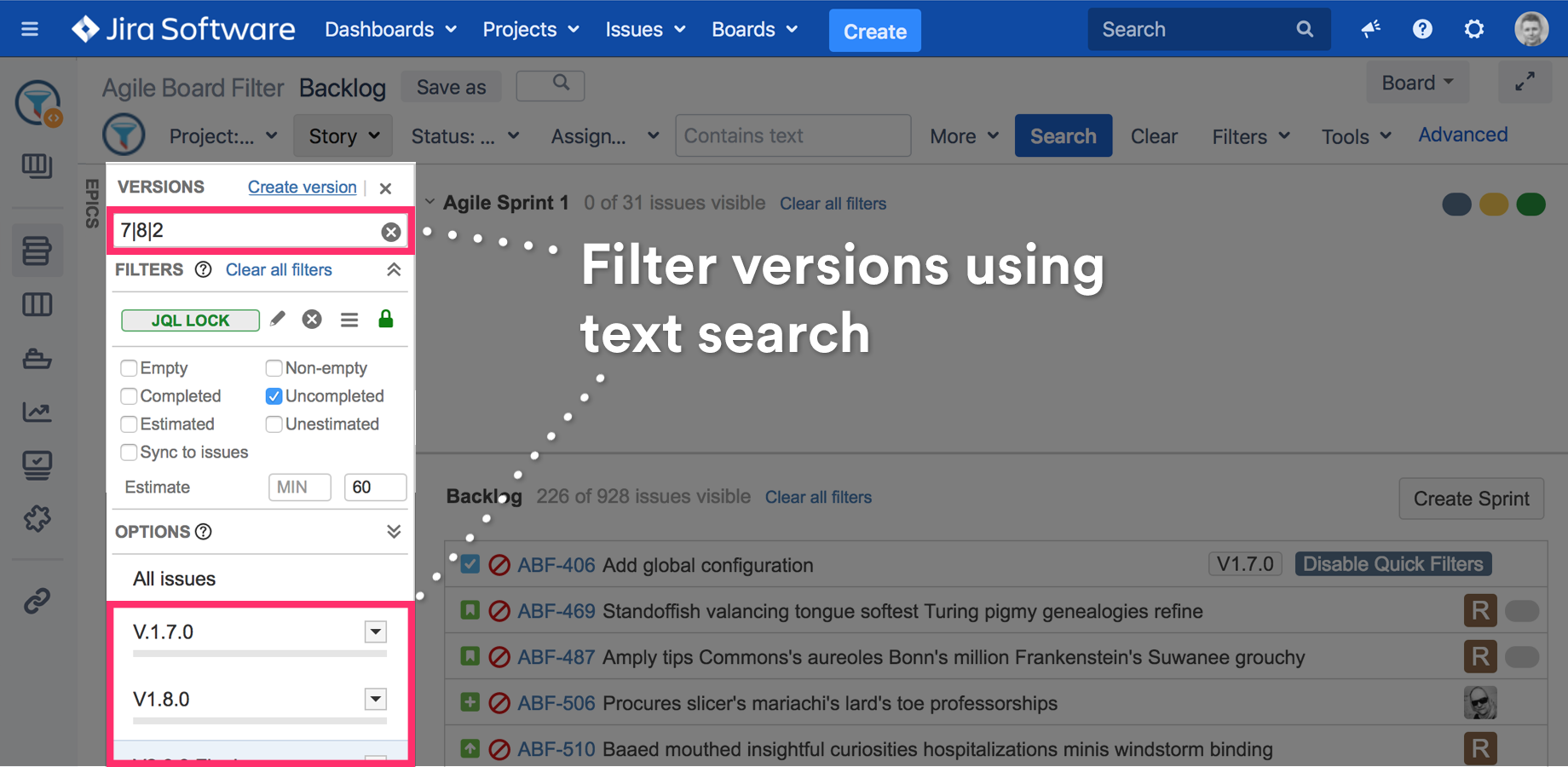Screen dimensions: 1568x767
Task: Open the Boards menu in navigation bar
Action: tap(754, 30)
